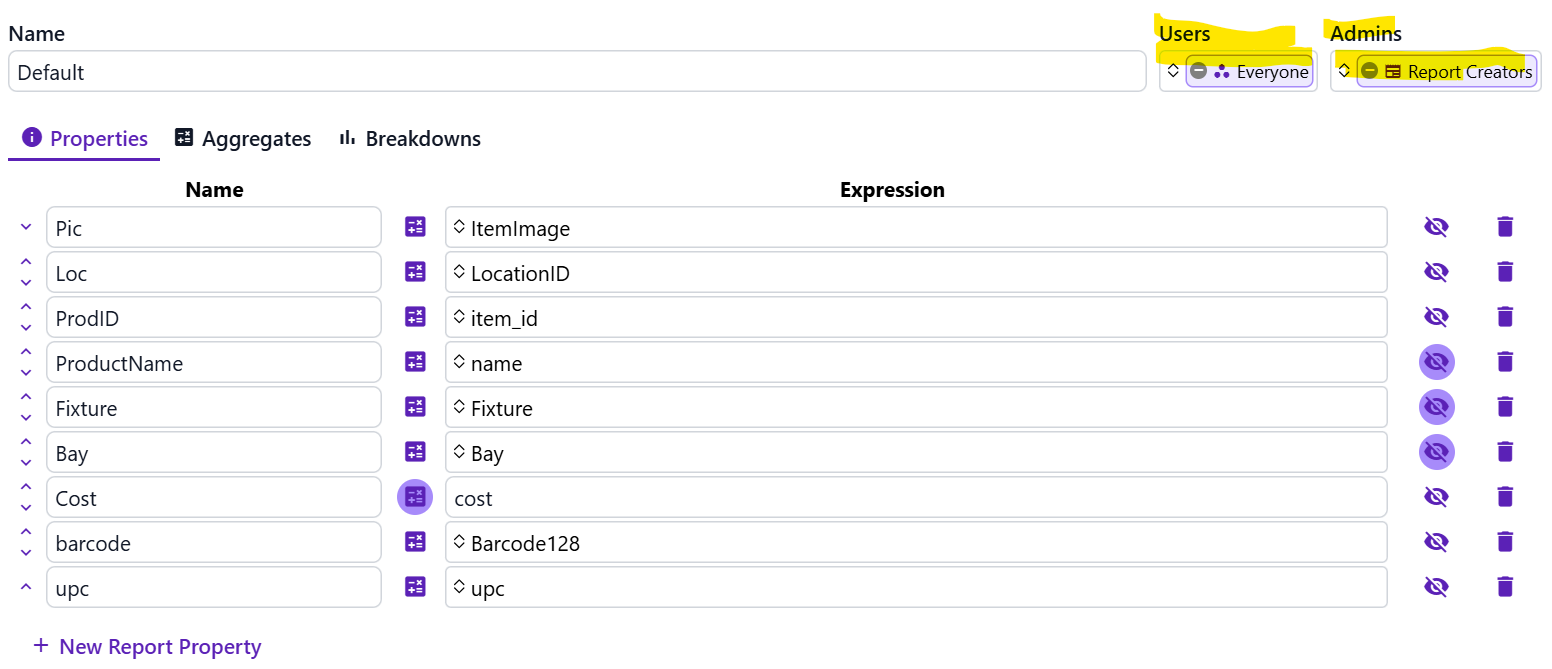Click the report Name field containing Default

tap(577, 72)
